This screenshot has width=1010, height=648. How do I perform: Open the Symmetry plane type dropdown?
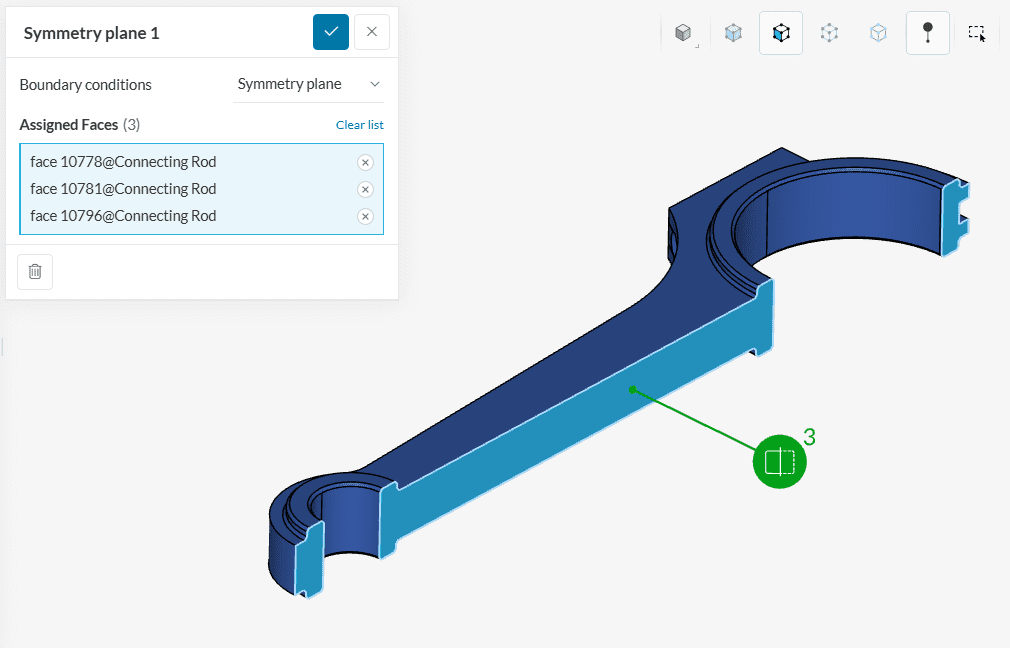point(308,85)
